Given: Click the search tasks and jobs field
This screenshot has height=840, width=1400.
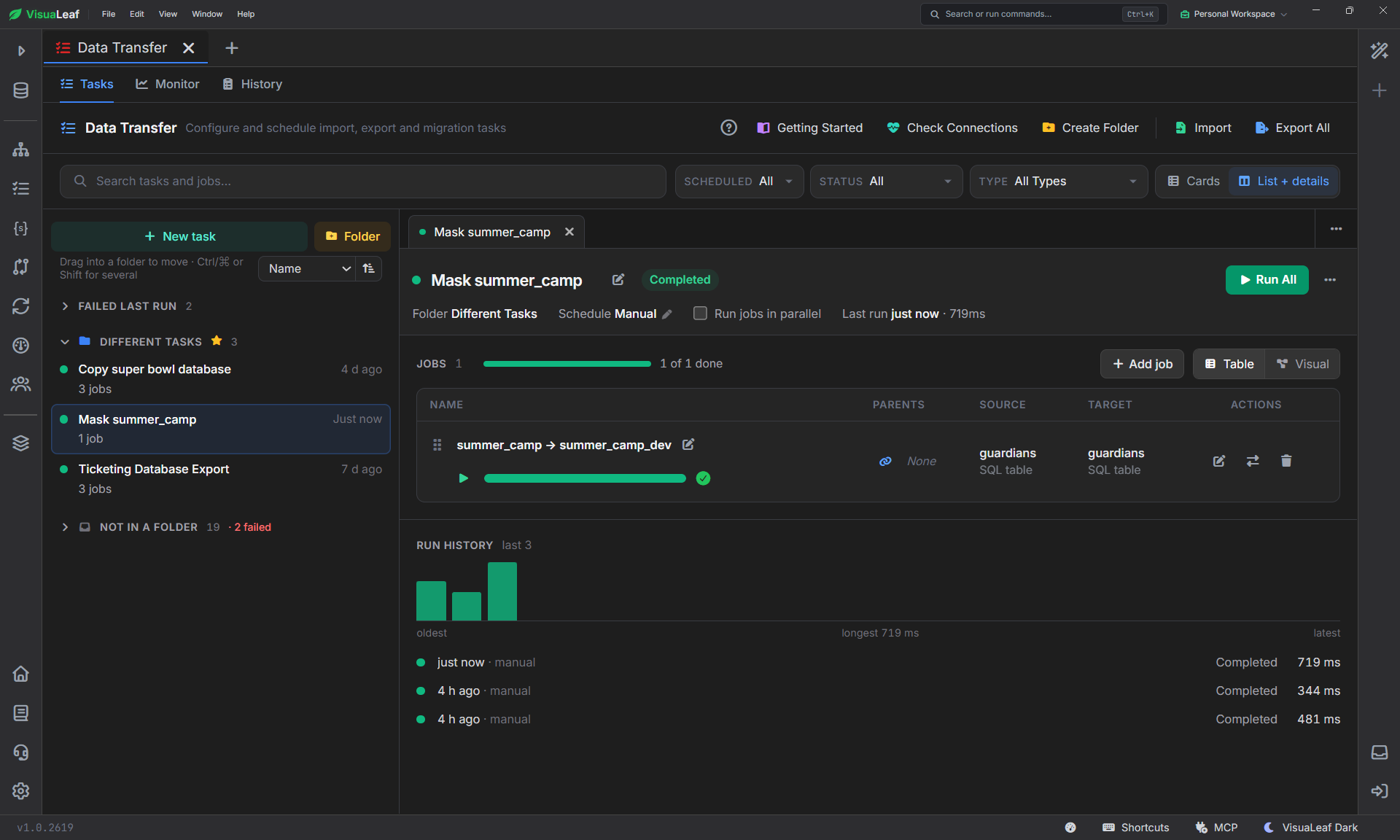Looking at the screenshot, I should tap(363, 182).
